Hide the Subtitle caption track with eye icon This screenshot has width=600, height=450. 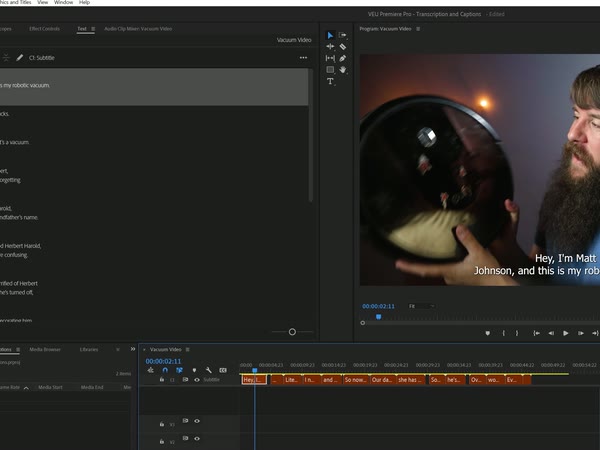coord(197,380)
